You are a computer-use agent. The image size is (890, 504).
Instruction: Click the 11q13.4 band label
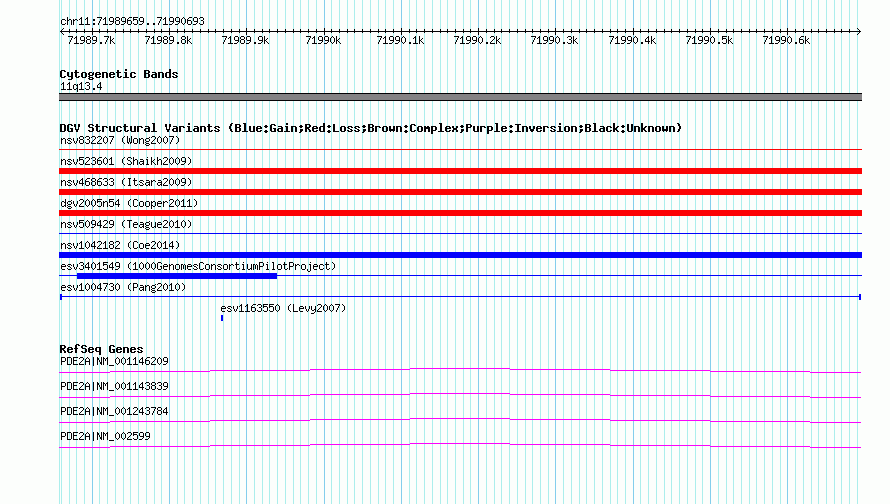point(81,87)
